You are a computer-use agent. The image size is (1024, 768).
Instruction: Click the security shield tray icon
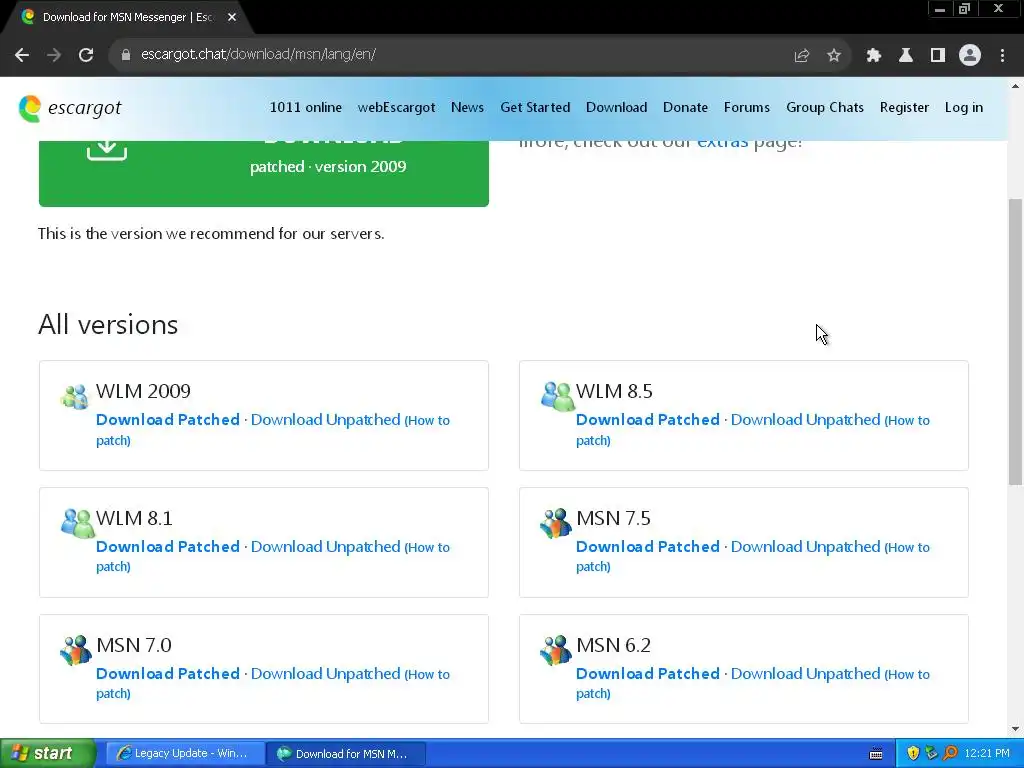coord(913,754)
